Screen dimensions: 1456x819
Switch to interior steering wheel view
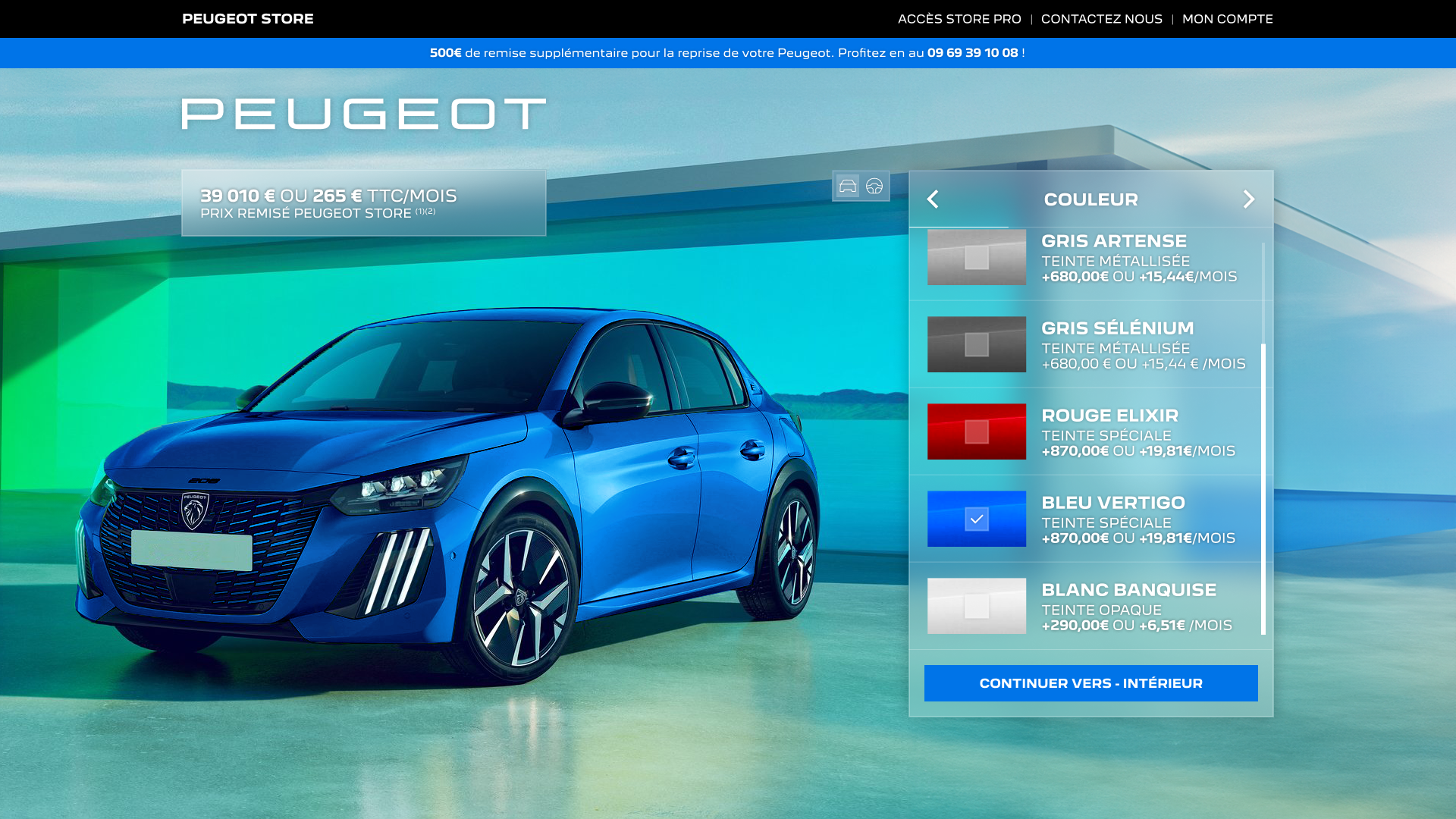tap(874, 186)
